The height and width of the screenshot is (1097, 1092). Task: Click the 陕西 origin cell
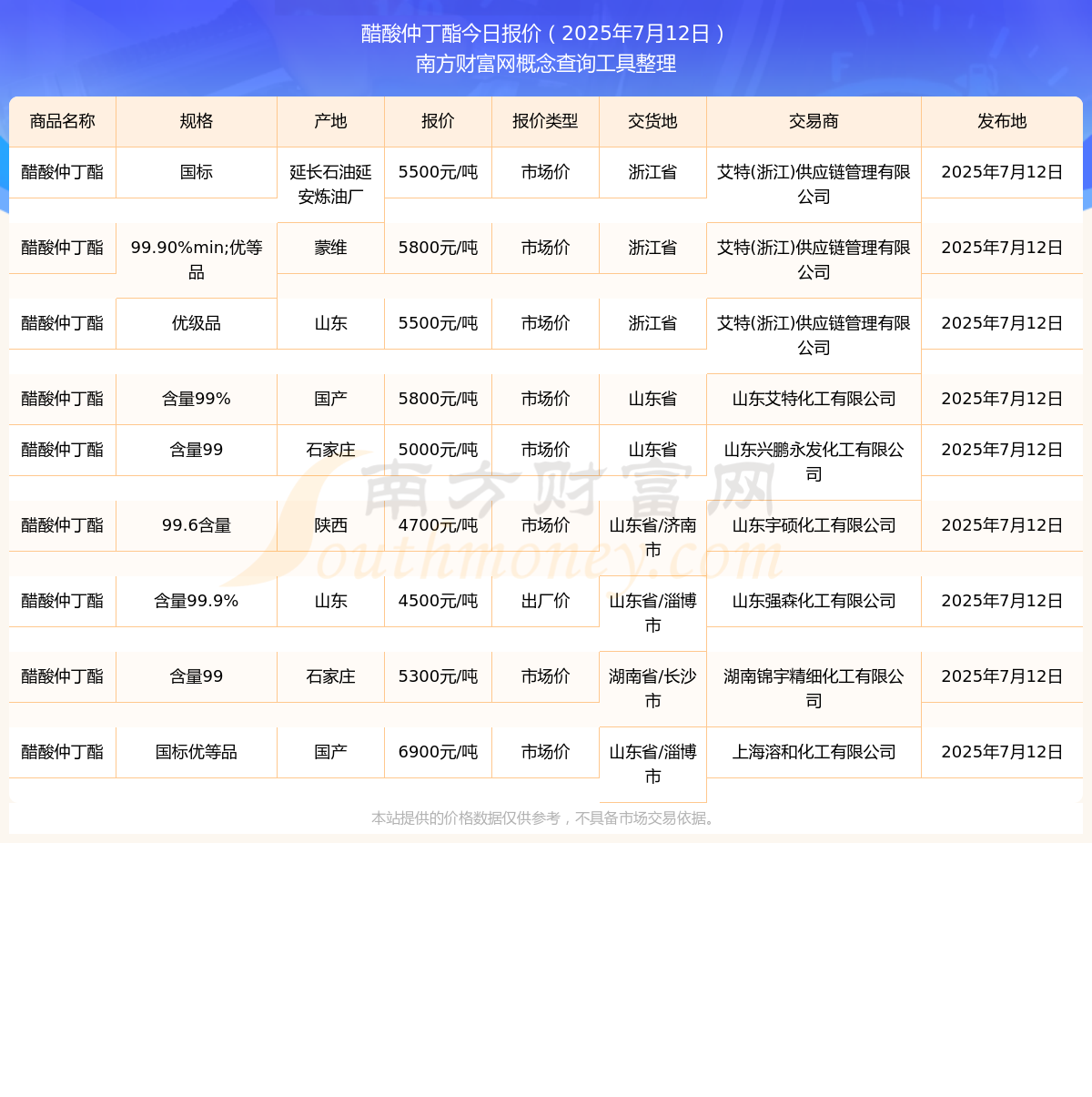click(x=331, y=525)
